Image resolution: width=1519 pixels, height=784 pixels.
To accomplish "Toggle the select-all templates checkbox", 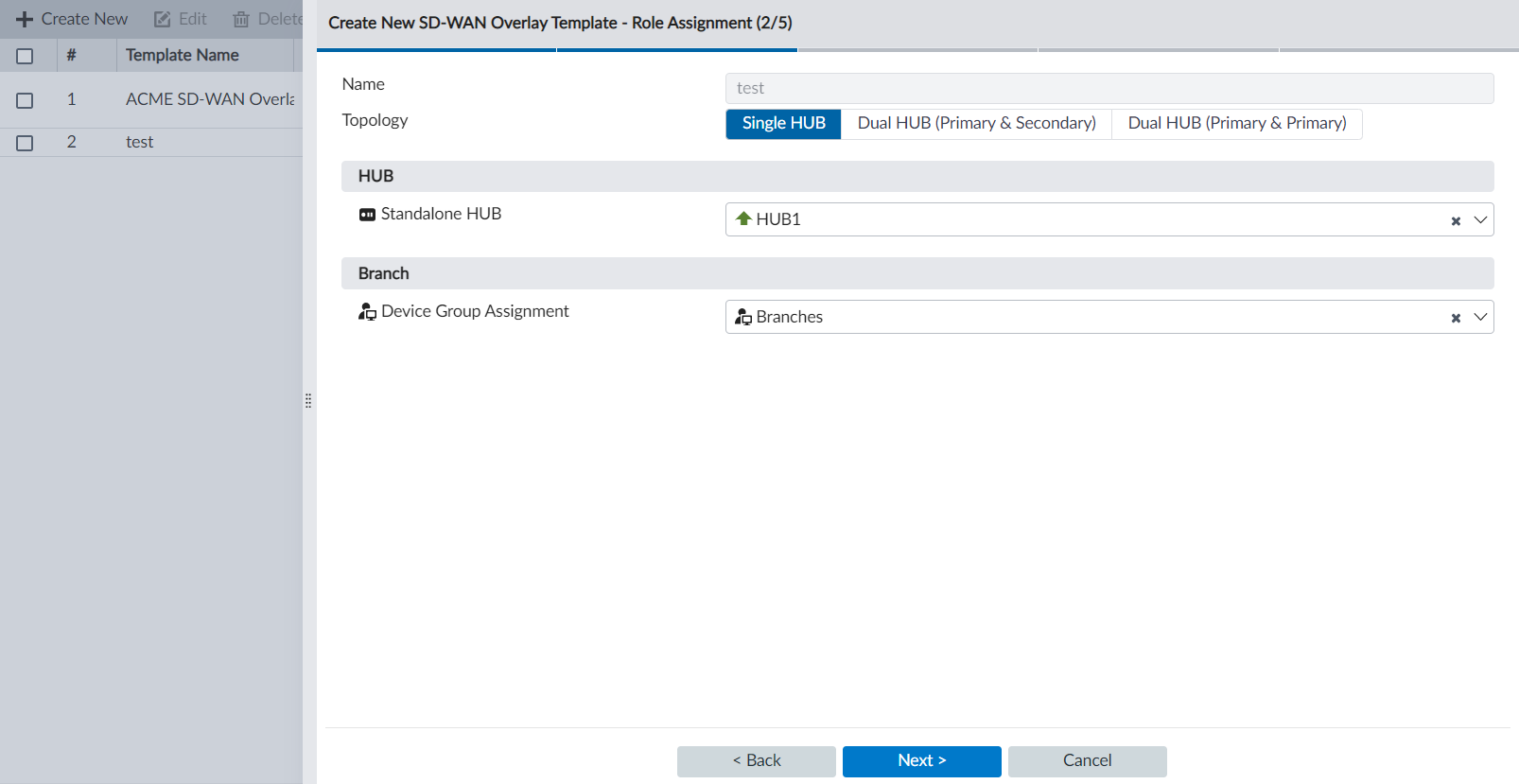I will (25, 56).
